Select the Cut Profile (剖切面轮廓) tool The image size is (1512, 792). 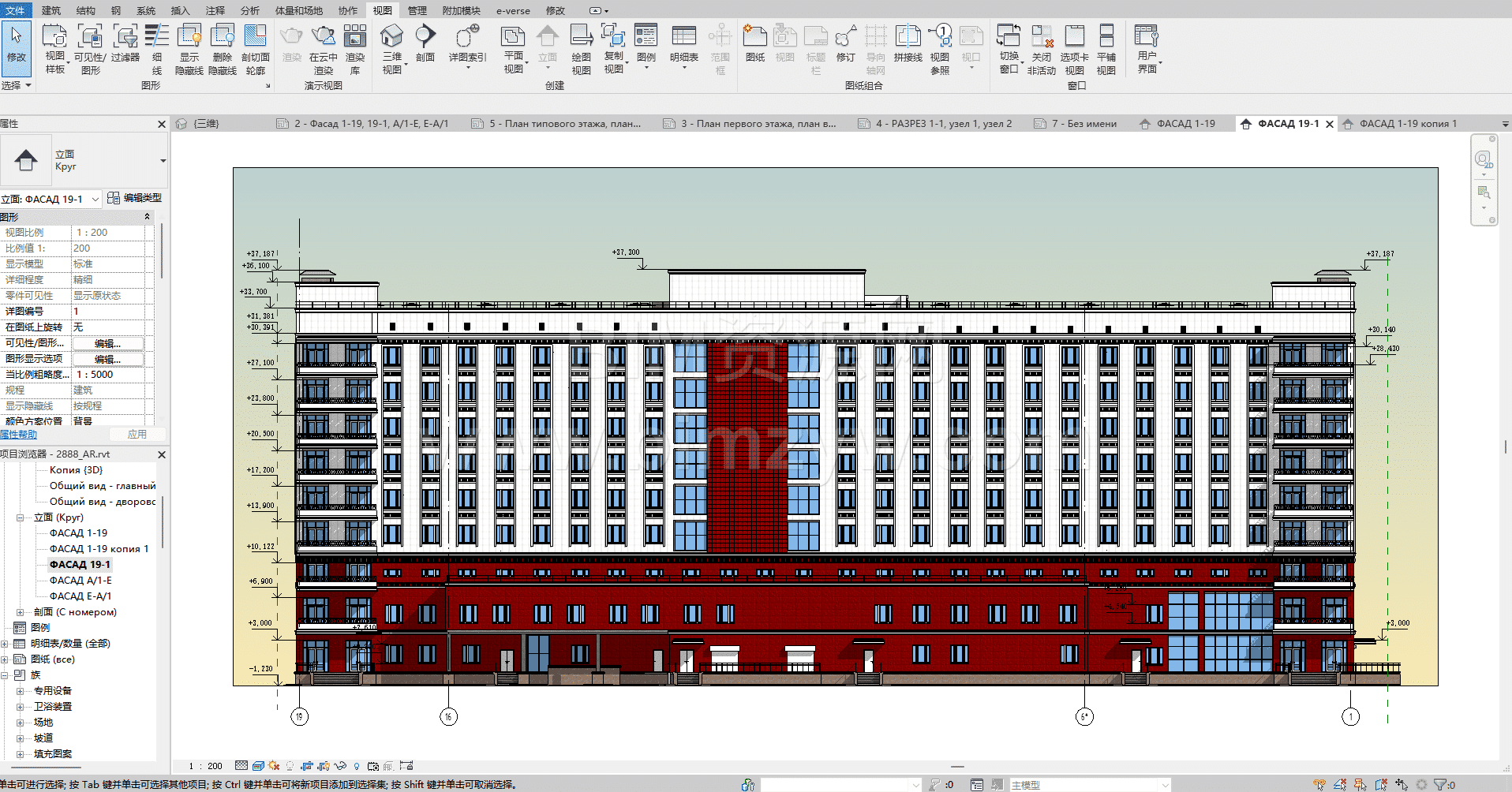tap(256, 49)
